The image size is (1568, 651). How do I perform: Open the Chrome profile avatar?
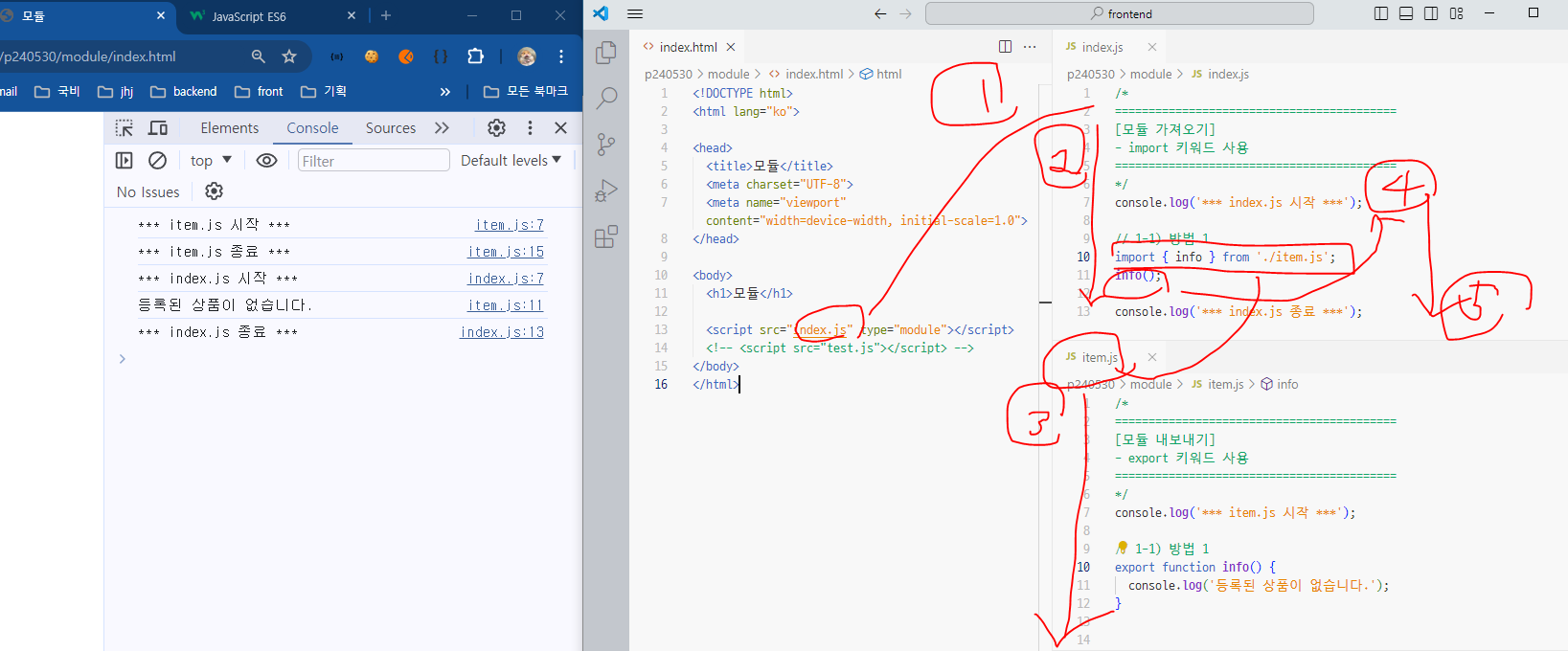527,56
